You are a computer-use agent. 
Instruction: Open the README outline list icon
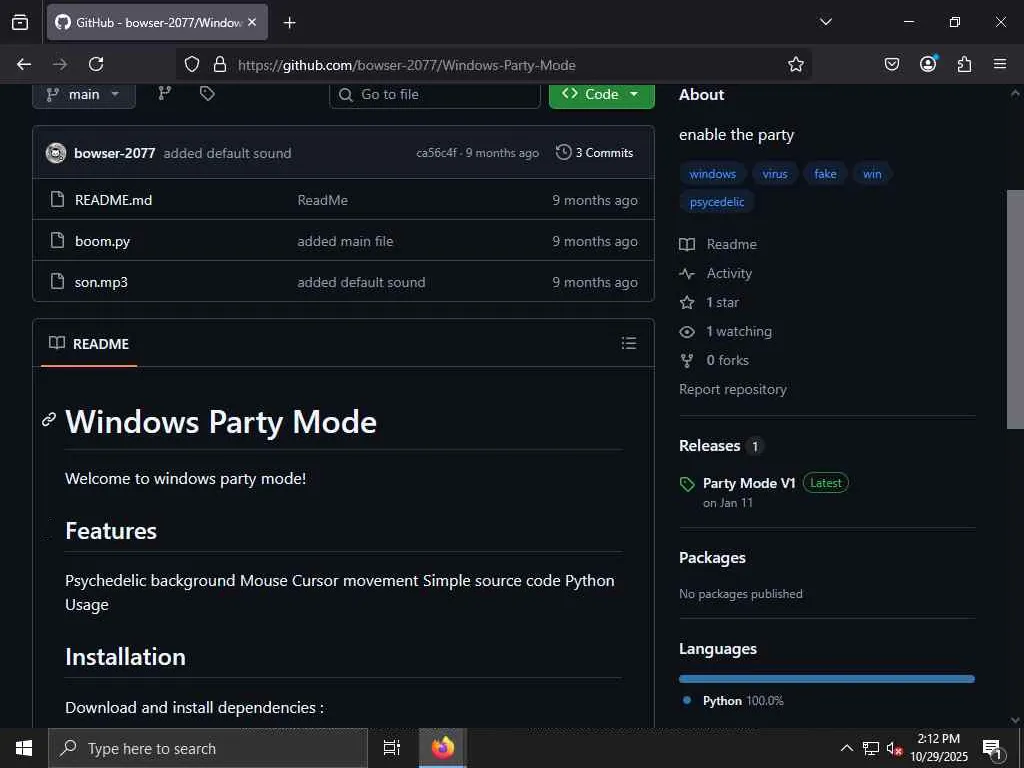coord(629,343)
